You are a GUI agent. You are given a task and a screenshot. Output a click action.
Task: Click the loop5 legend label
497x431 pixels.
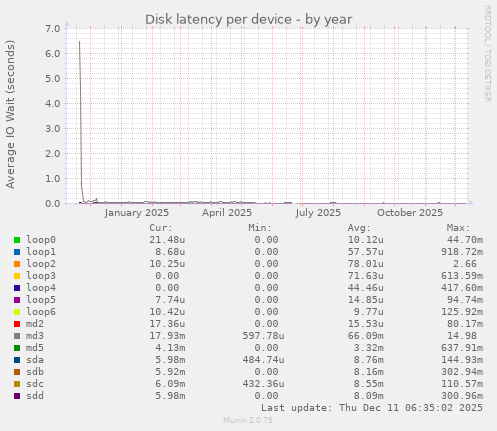41,300
